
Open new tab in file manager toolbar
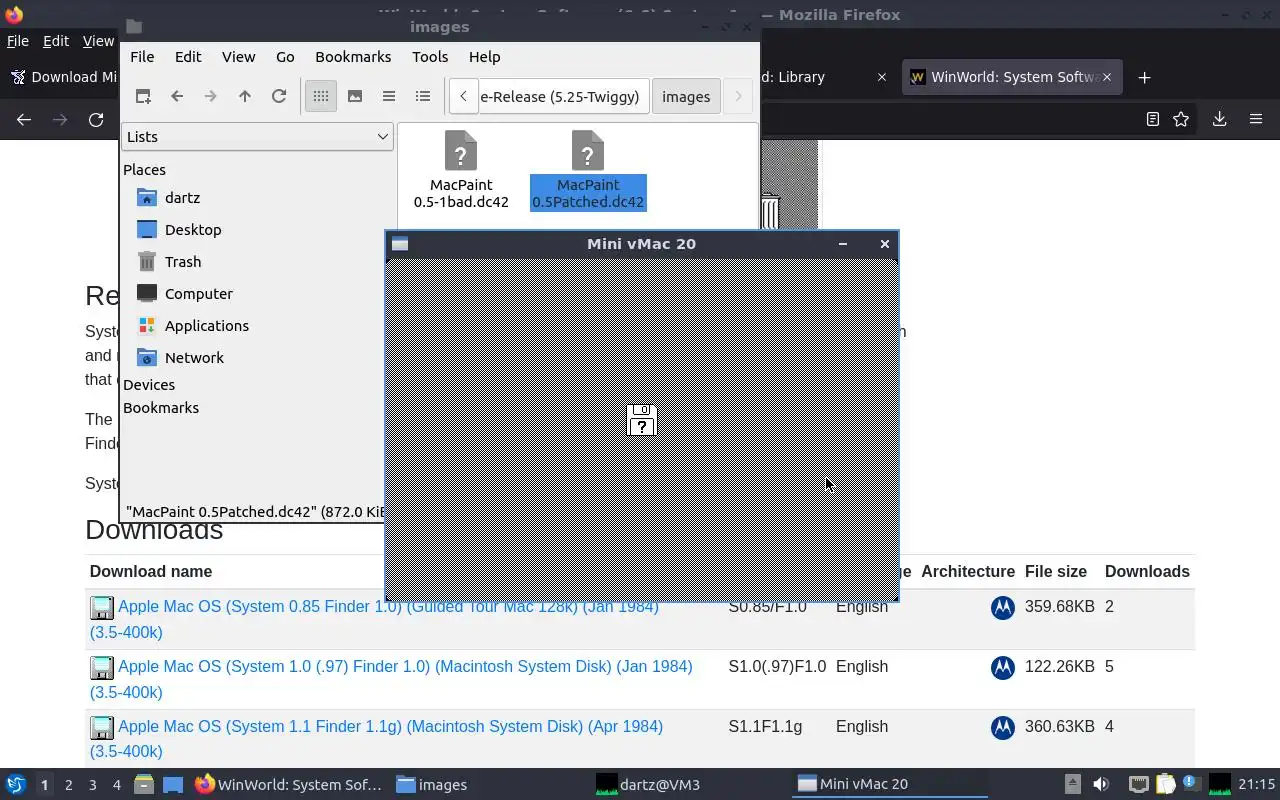143,96
